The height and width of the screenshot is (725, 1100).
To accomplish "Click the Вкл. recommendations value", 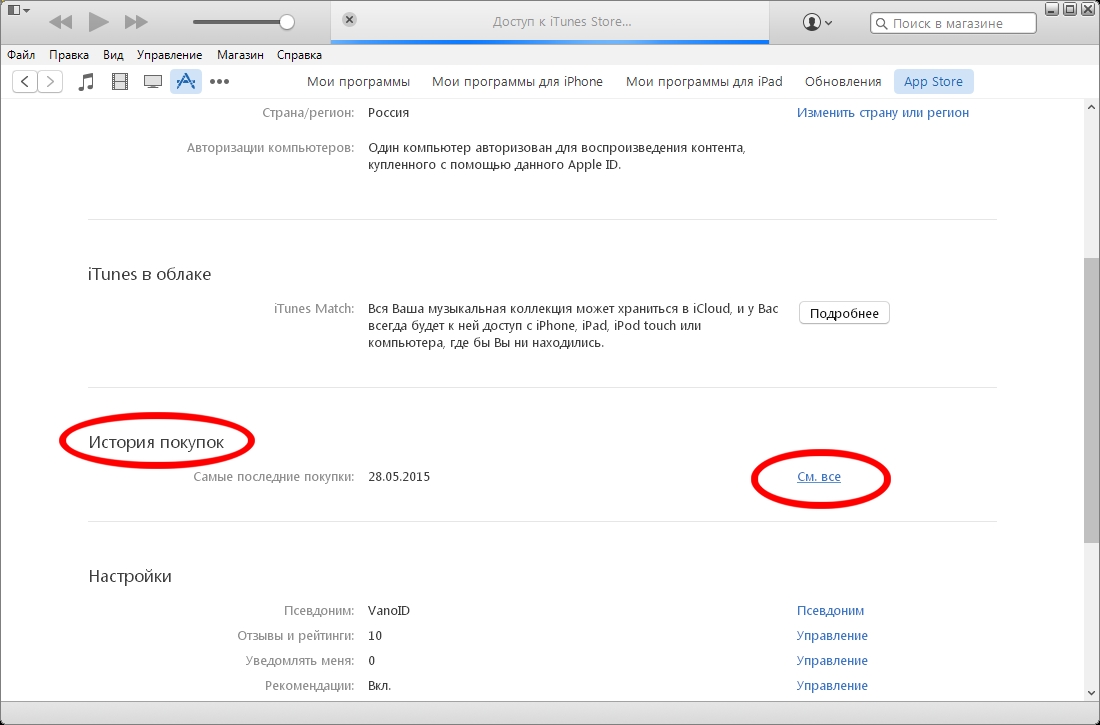I will click(380, 686).
